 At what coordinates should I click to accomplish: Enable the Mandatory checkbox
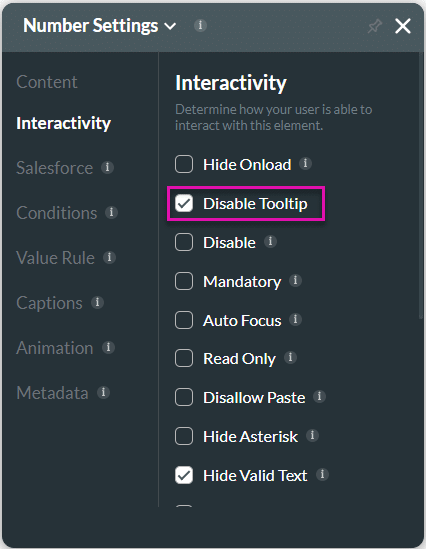pyautogui.click(x=184, y=281)
